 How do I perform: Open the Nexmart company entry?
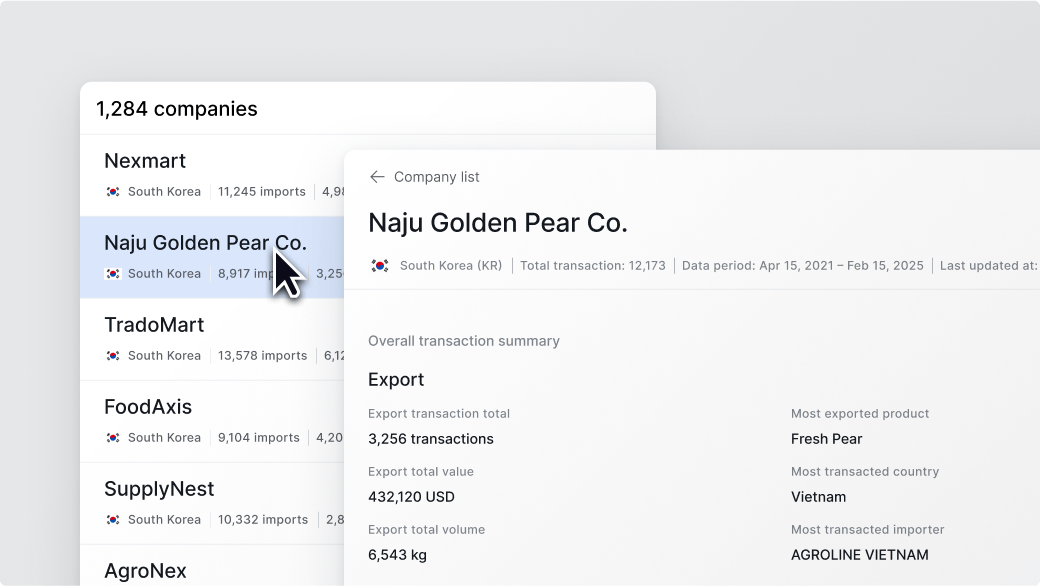point(145,161)
